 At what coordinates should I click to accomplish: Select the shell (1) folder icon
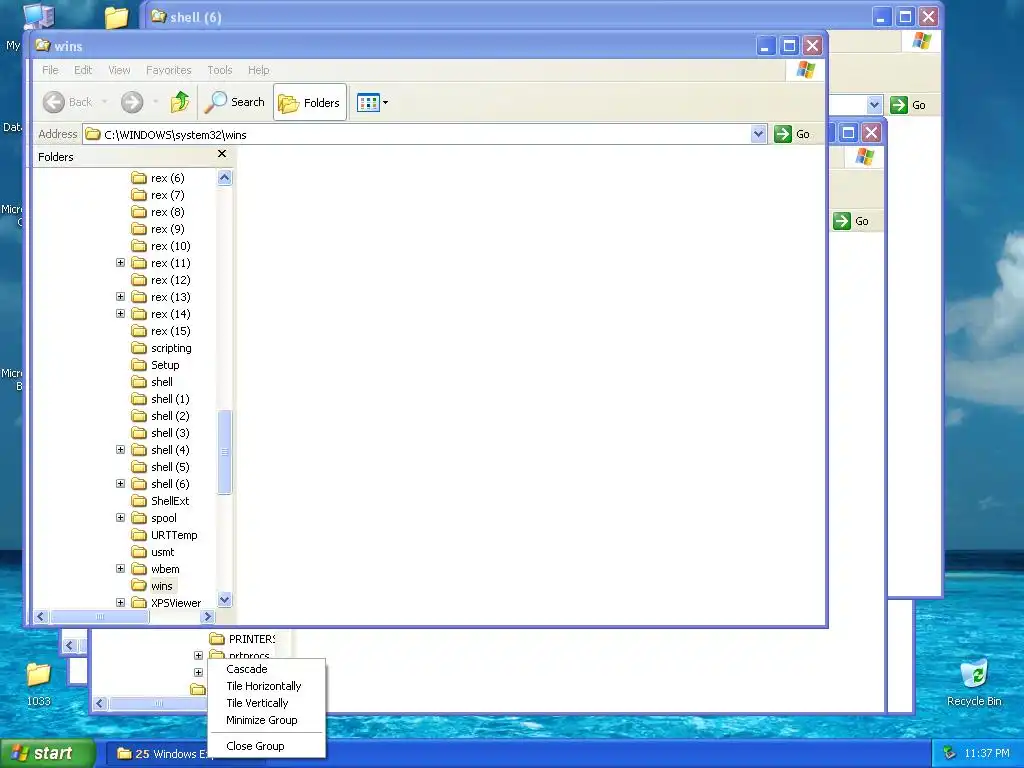point(138,398)
